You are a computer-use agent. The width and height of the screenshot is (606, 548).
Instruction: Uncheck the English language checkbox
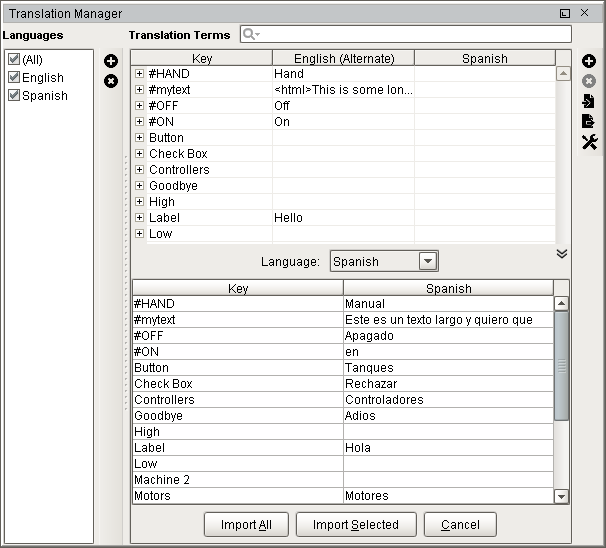point(14,78)
